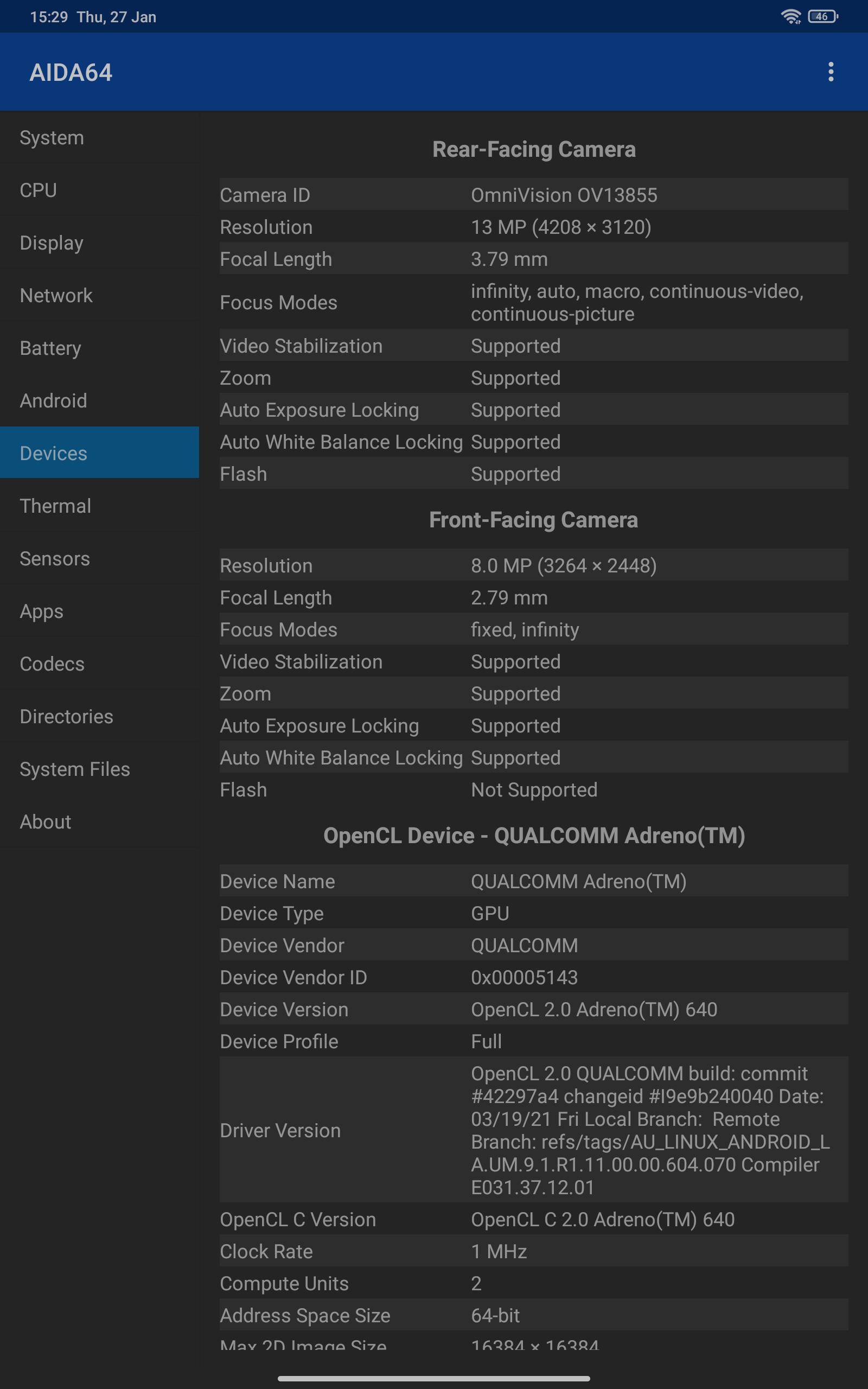The height and width of the screenshot is (1389, 868).
Task: Switch to the Android section
Action: [x=100, y=400]
